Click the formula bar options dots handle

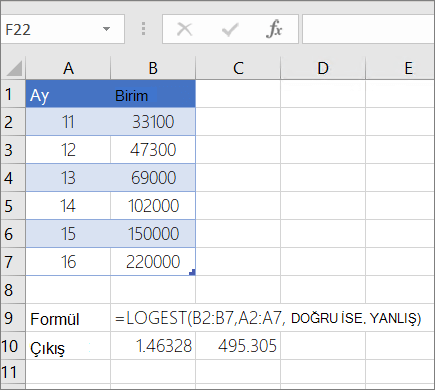point(143,29)
